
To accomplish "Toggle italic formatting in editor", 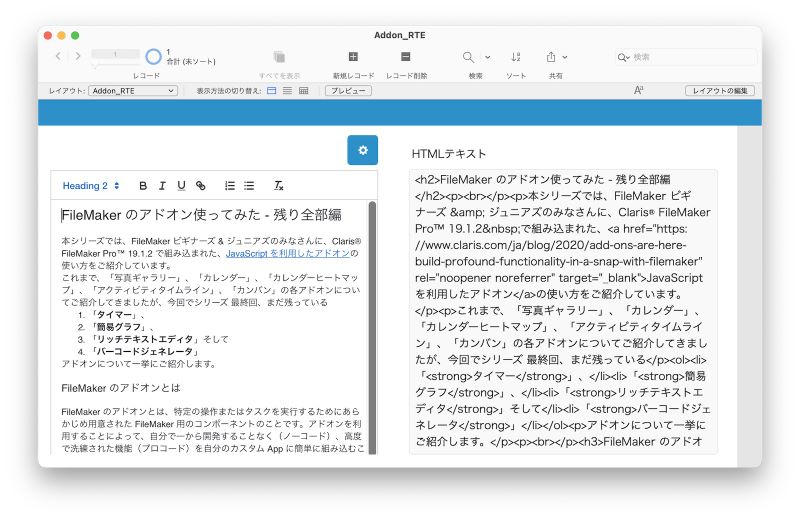I will (x=162, y=186).
